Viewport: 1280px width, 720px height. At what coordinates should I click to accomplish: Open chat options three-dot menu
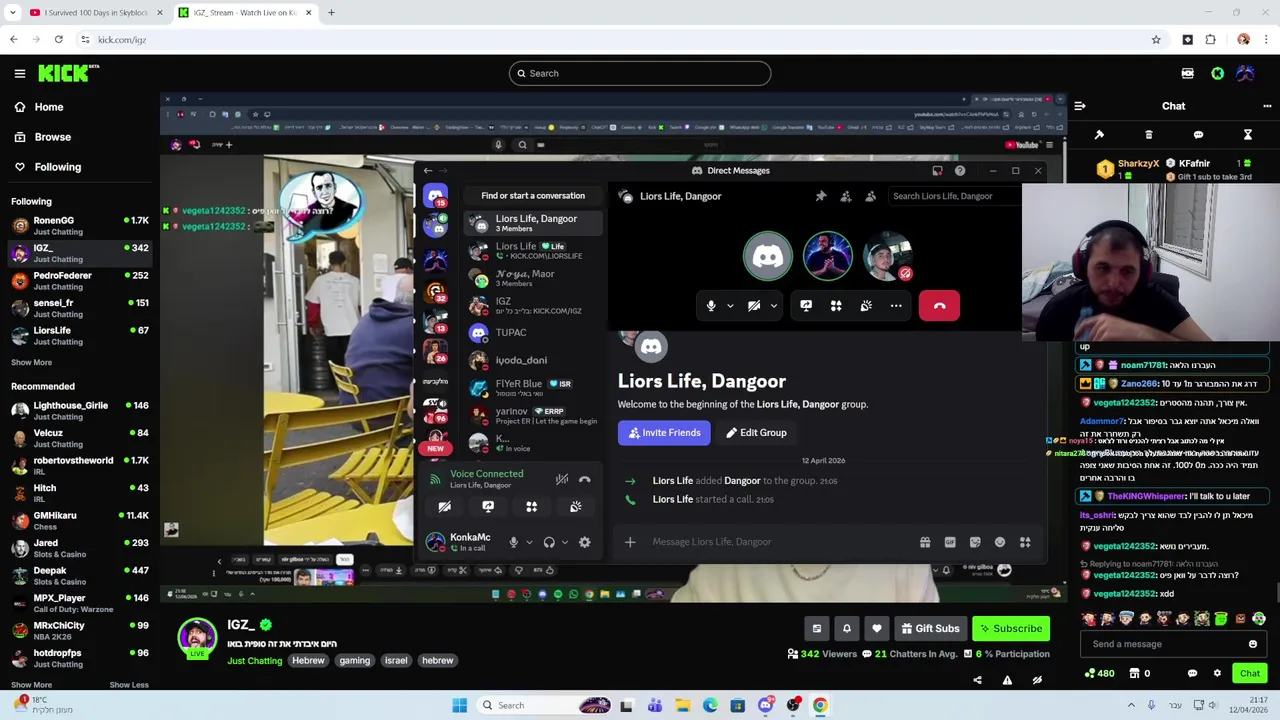[1267, 106]
